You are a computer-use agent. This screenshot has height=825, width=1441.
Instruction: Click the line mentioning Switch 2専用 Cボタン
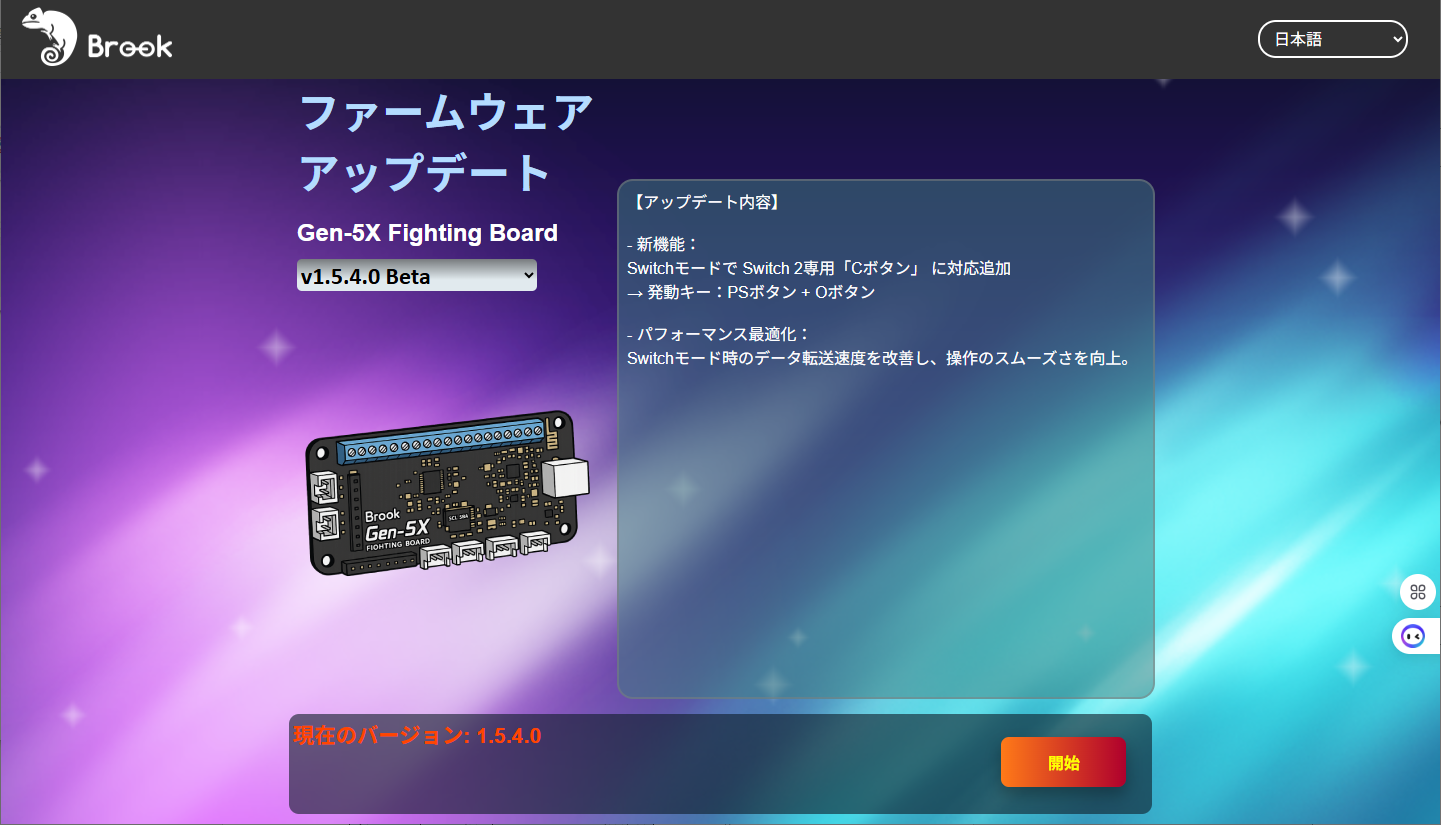pyautogui.click(x=819, y=268)
